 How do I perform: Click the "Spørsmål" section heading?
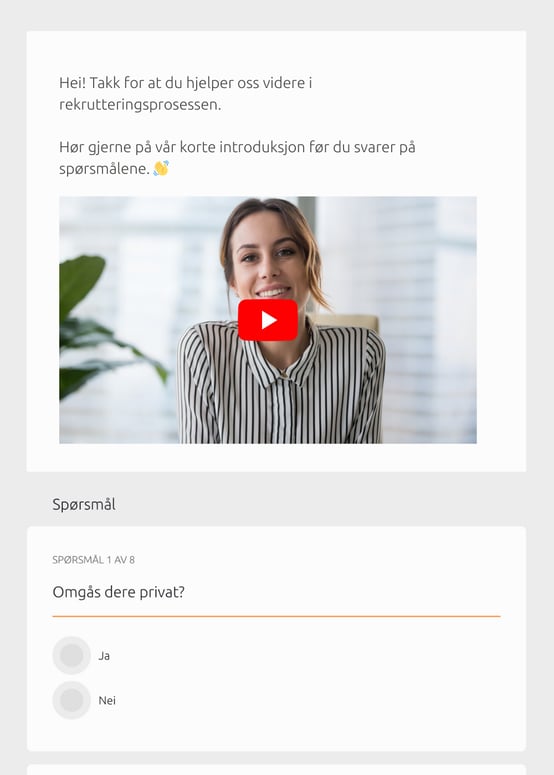point(84,504)
